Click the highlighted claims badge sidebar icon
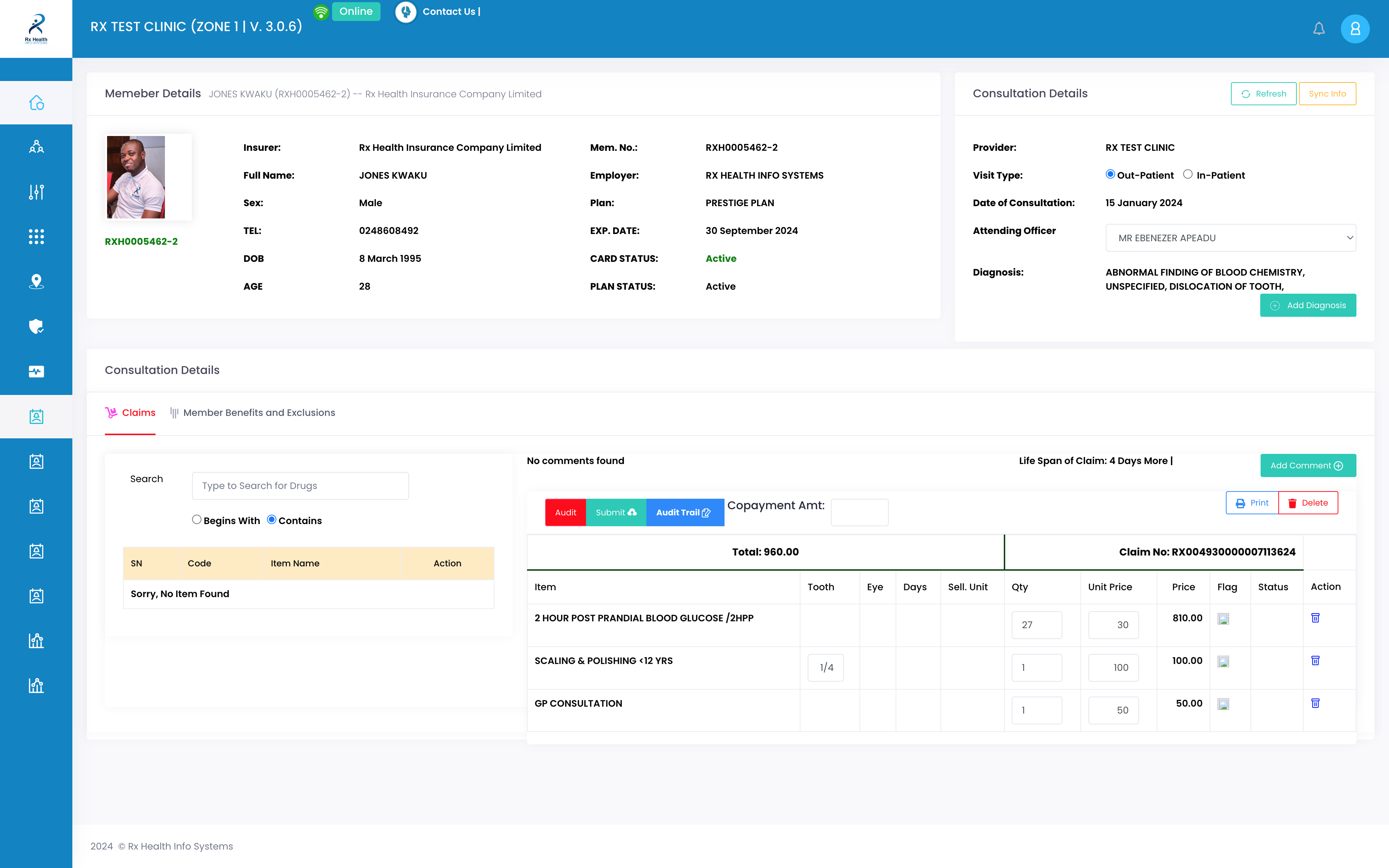The height and width of the screenshot is (868, 1389). tap(36, 416)
